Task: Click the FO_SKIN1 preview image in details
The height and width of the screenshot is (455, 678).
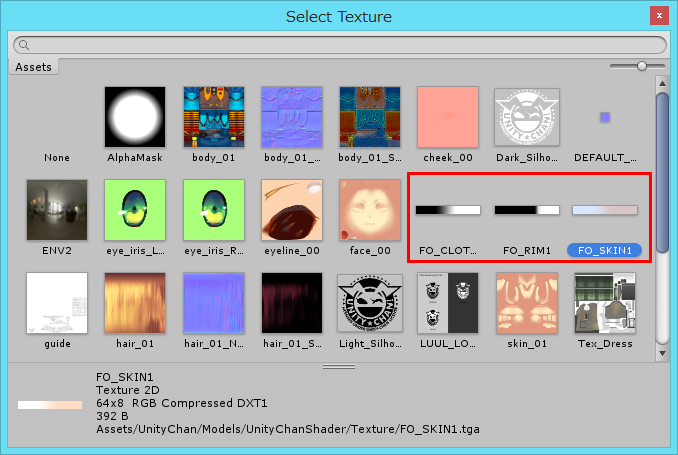Action: [50, 405]
